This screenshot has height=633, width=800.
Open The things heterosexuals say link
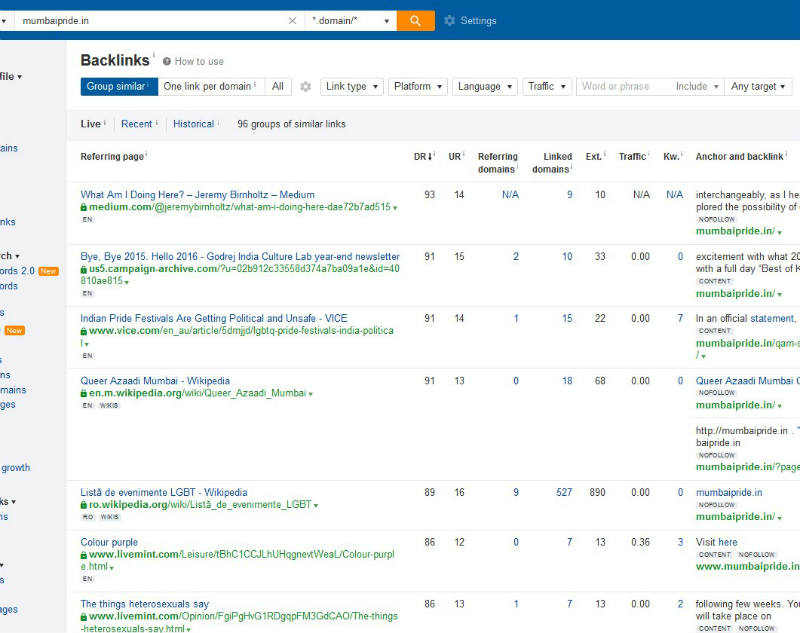point(145,604)
